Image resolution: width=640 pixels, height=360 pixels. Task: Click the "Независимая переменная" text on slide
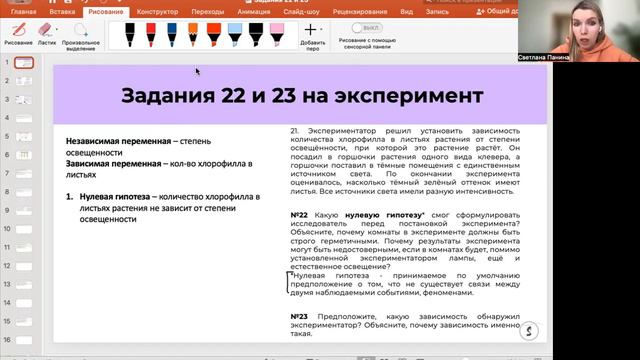pyautogui.click(x=118, y=141)
